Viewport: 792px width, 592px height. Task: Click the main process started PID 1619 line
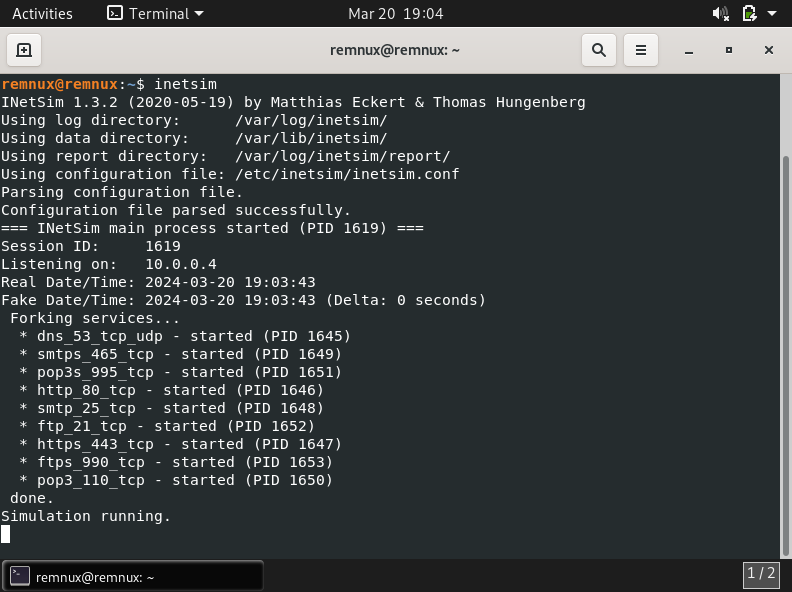pos(212,228)
